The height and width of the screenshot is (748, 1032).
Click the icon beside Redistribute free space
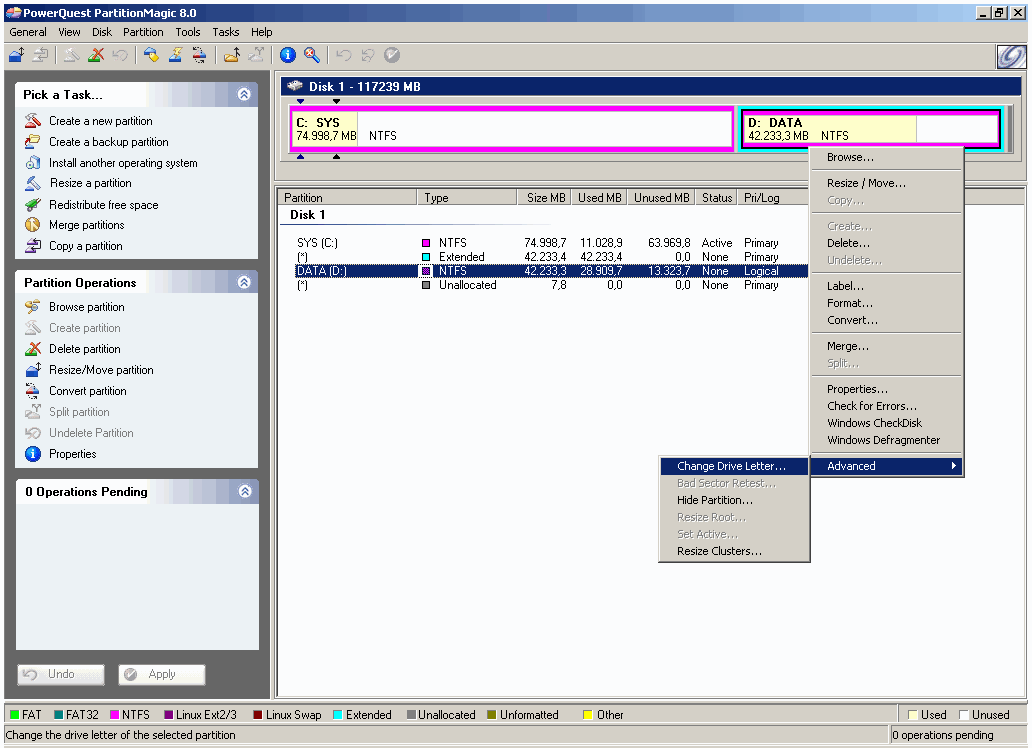pyautogui.click(x=33, y=205)
